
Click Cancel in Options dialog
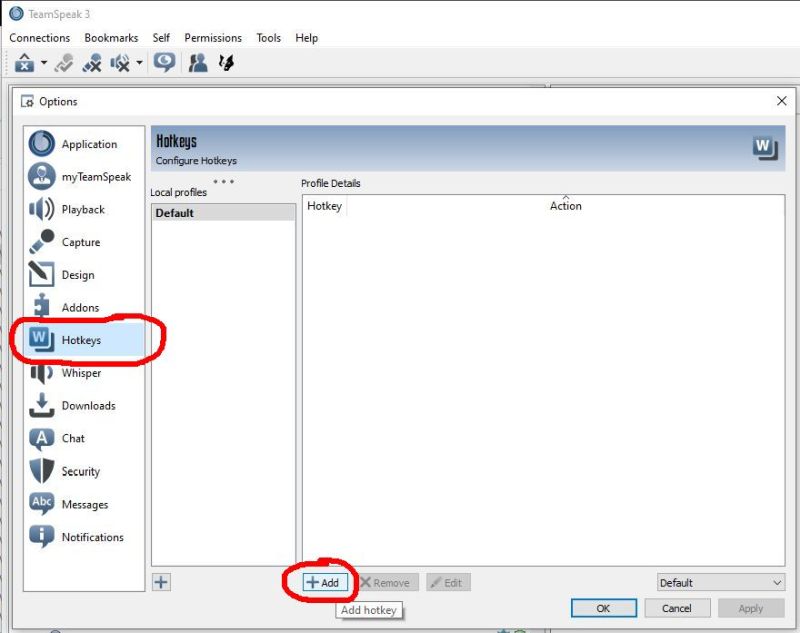click(x=677, y=608)
